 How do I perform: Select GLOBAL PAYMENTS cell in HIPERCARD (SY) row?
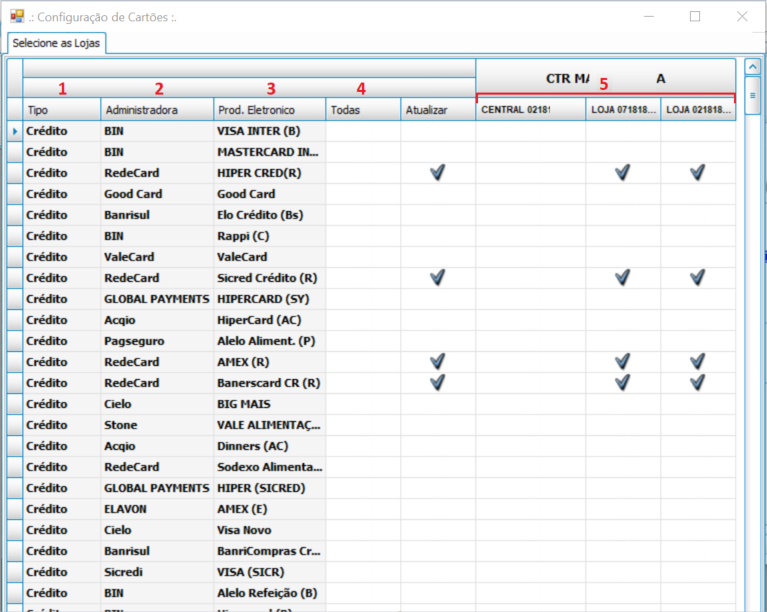tap(157, 299)
